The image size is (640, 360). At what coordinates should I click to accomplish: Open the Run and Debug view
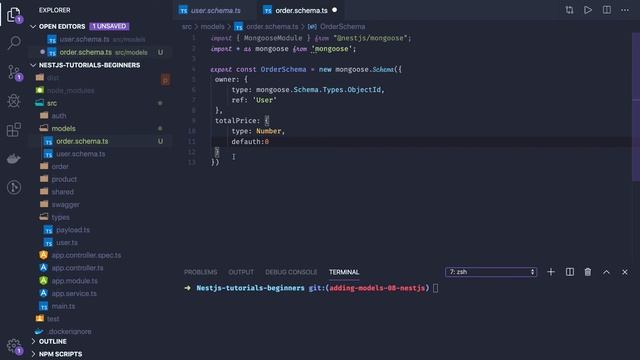click(x=14, y=101)
